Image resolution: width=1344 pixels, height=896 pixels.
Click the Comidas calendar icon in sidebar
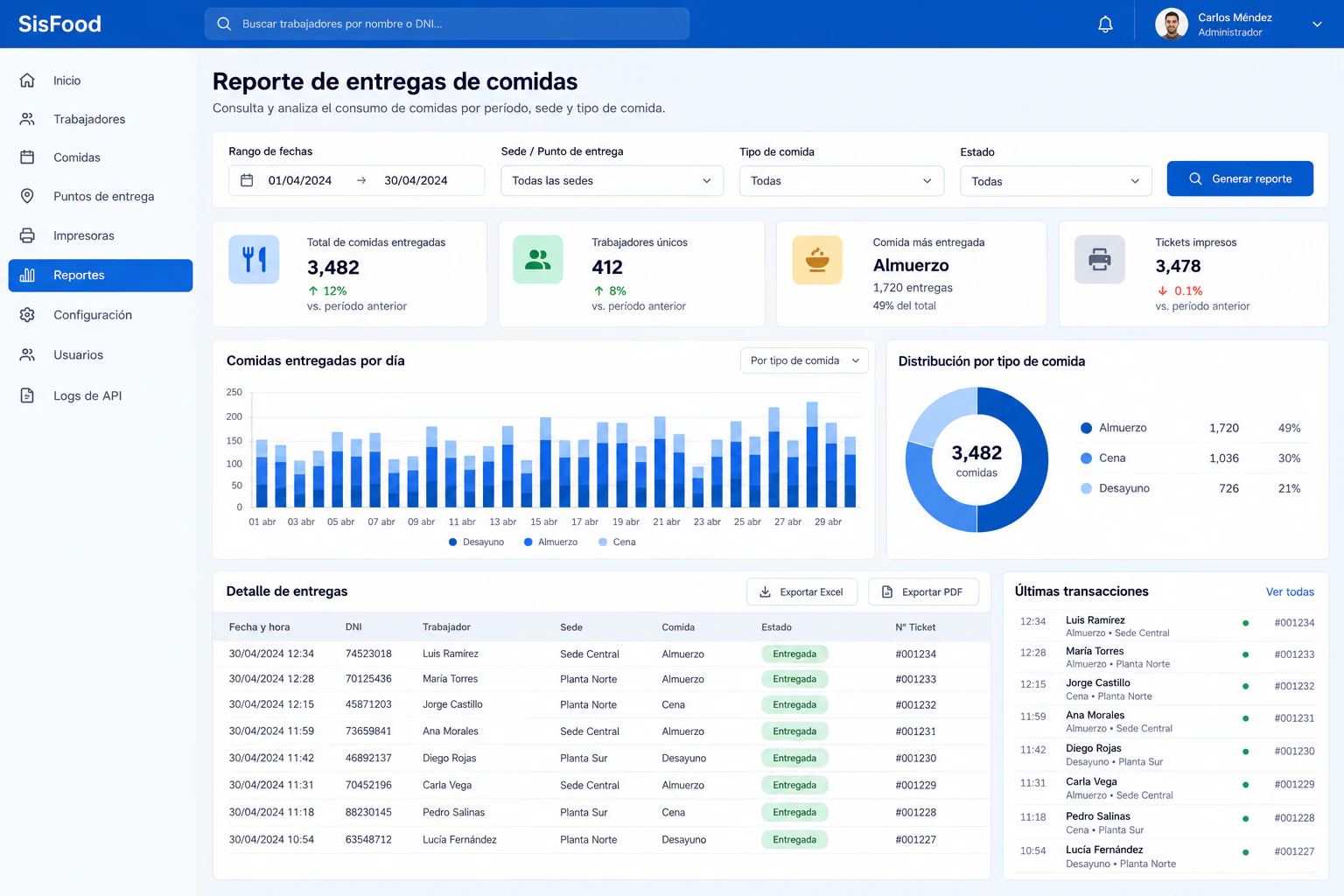[27, 157]
